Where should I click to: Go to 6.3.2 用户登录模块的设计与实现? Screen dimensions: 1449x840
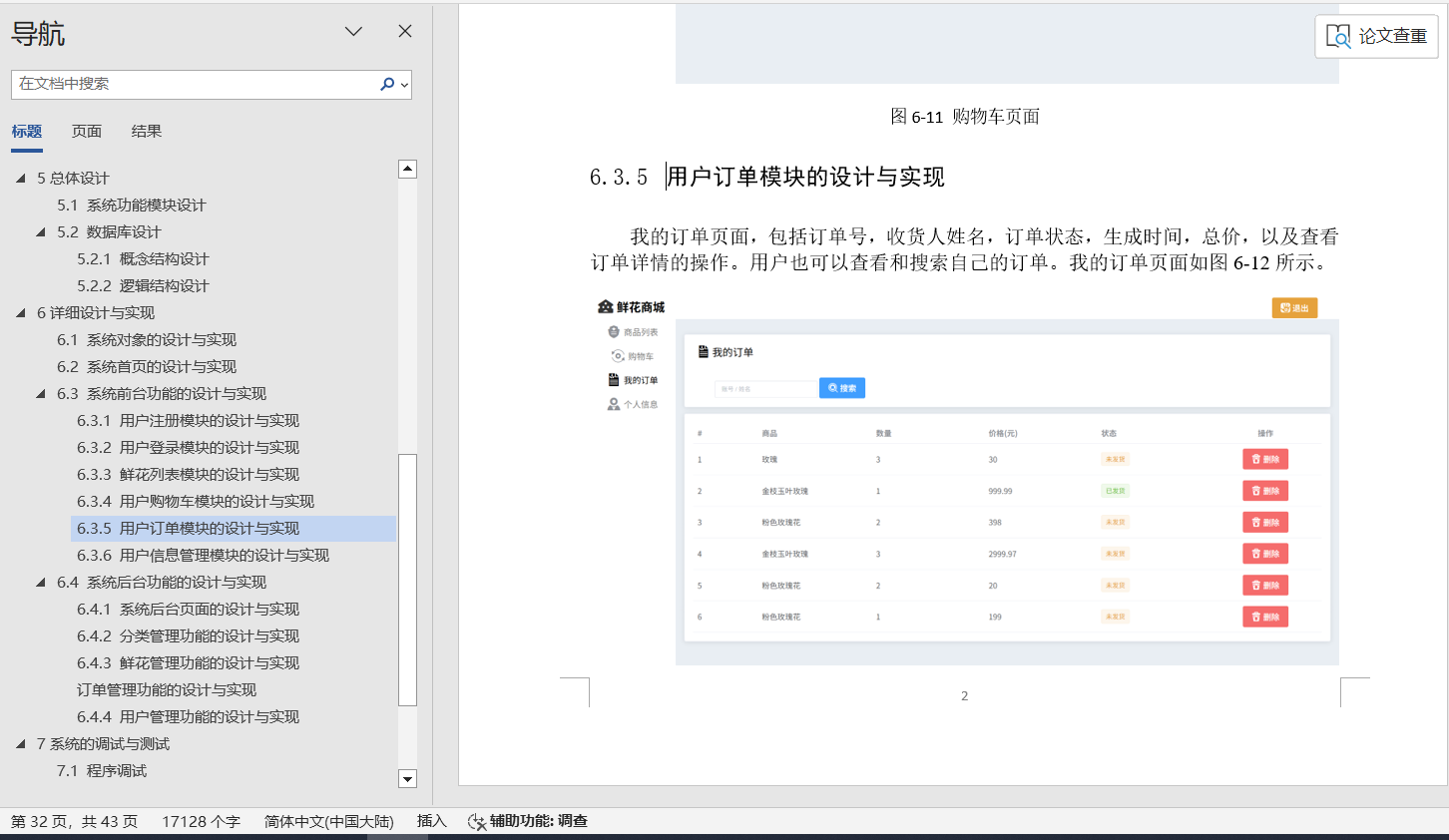(188, 447)
